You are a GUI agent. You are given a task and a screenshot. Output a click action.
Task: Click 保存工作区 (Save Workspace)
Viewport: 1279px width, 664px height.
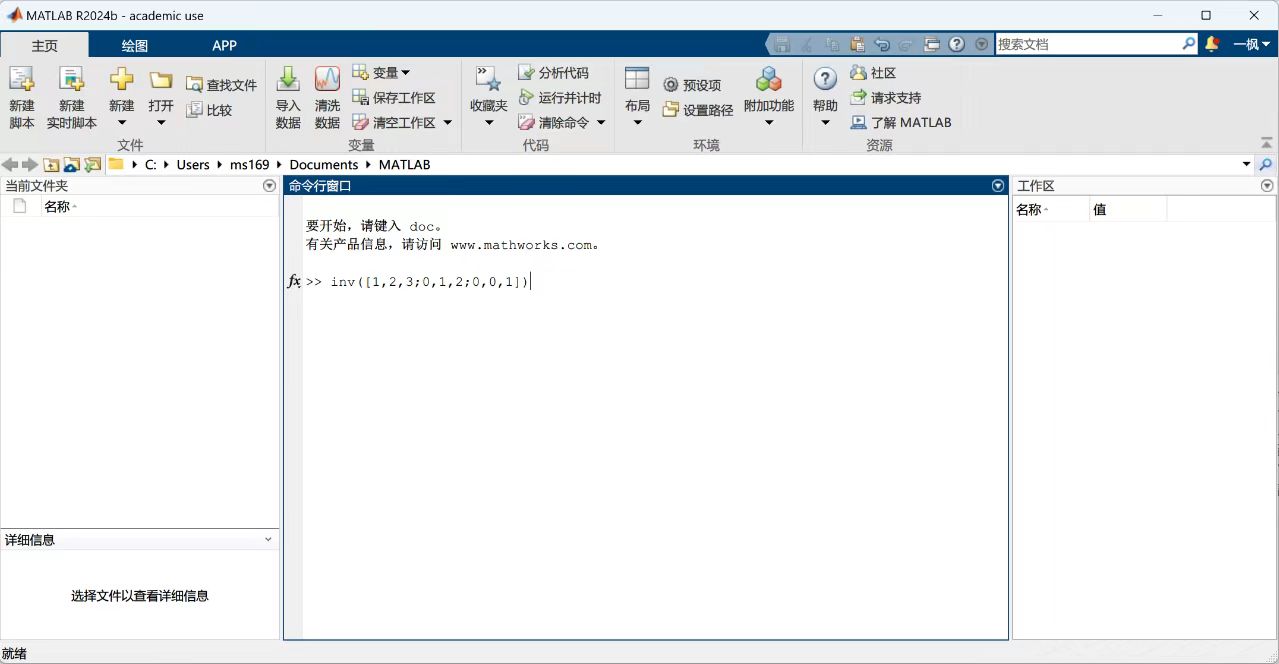click(394, 97)
